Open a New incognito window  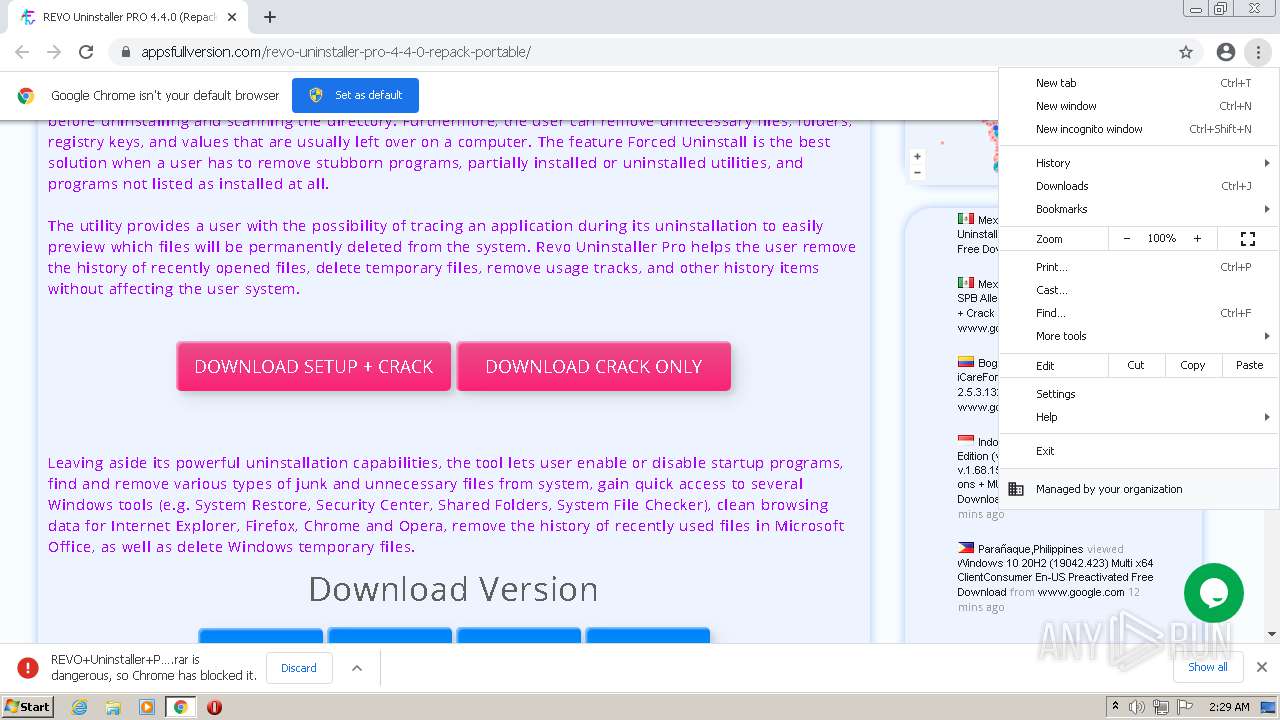coord(1138,129)
